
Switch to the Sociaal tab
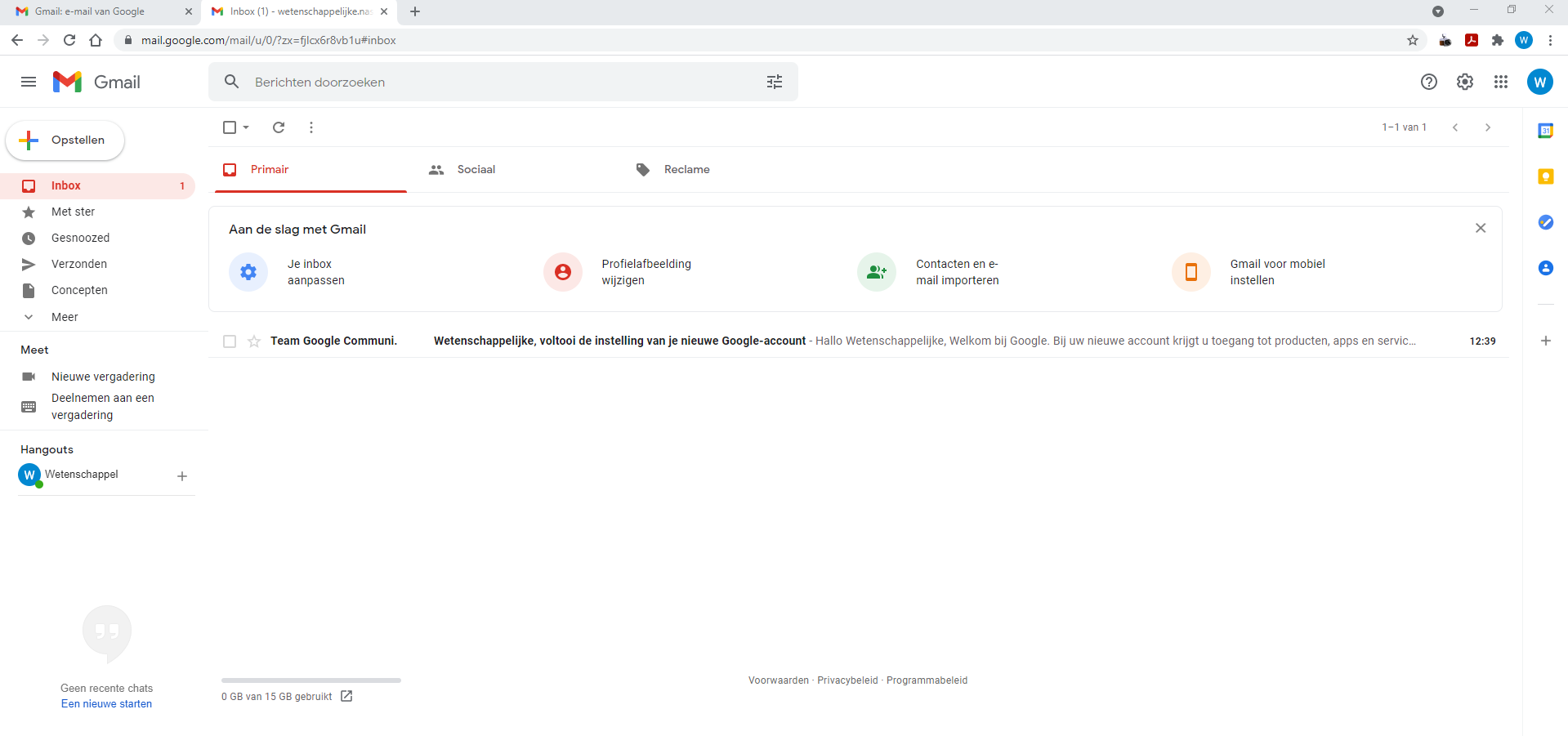(x=476, y=170)
